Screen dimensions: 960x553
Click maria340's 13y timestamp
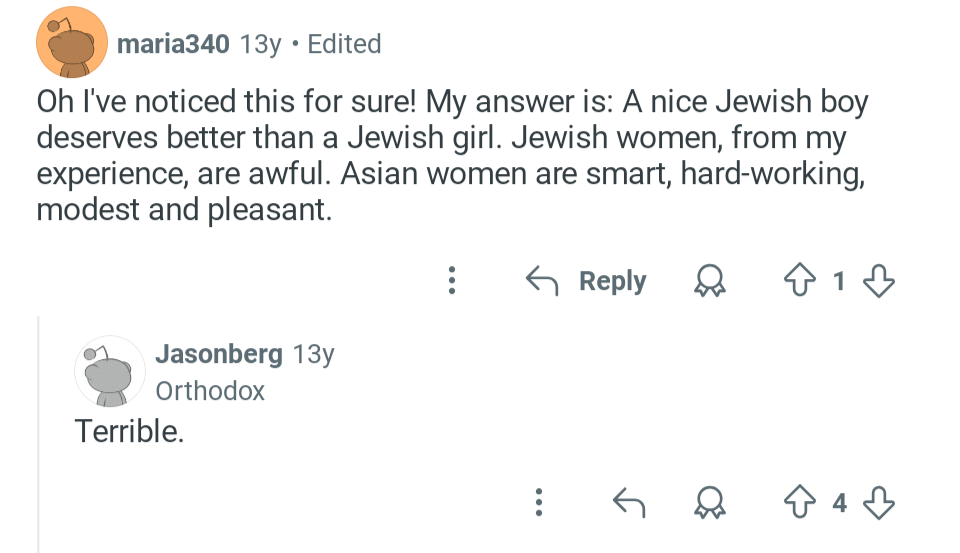pos(262,44)
